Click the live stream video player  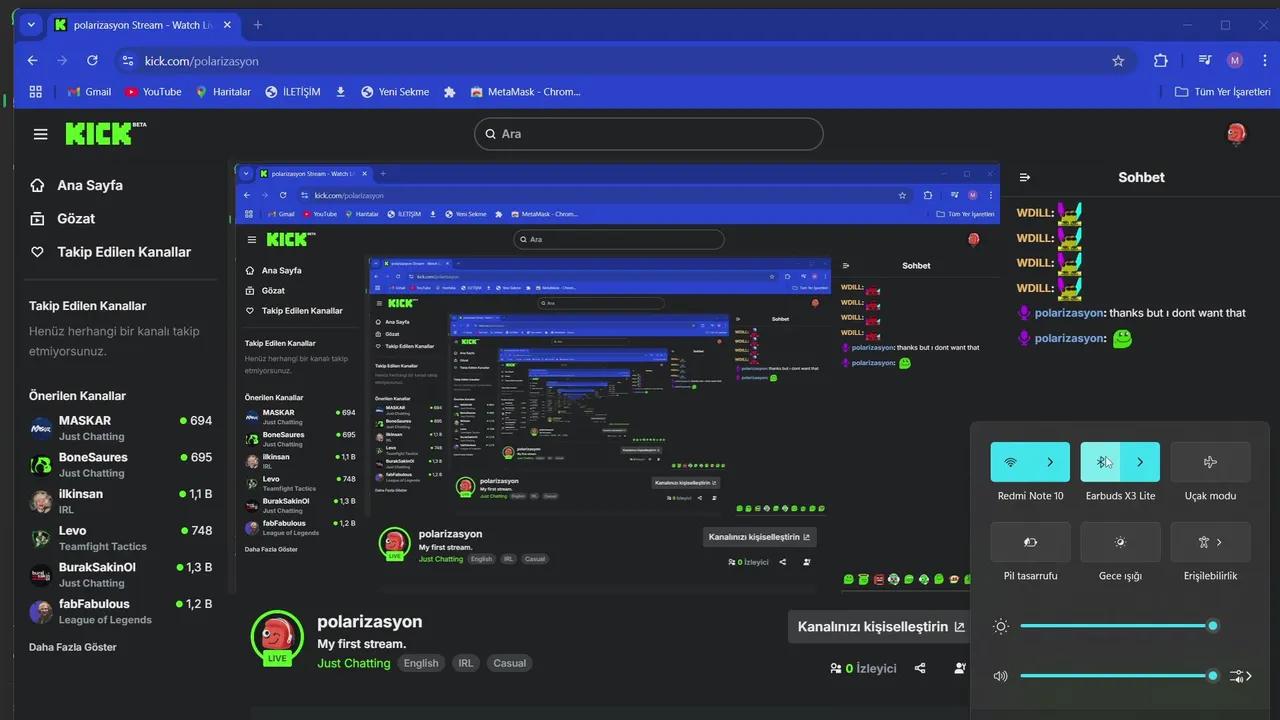[x=617, y=379]
